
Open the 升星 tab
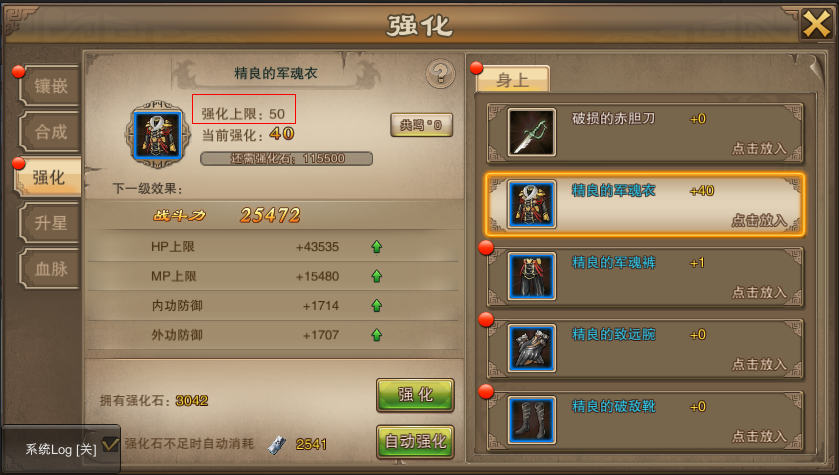pos(50,223)
